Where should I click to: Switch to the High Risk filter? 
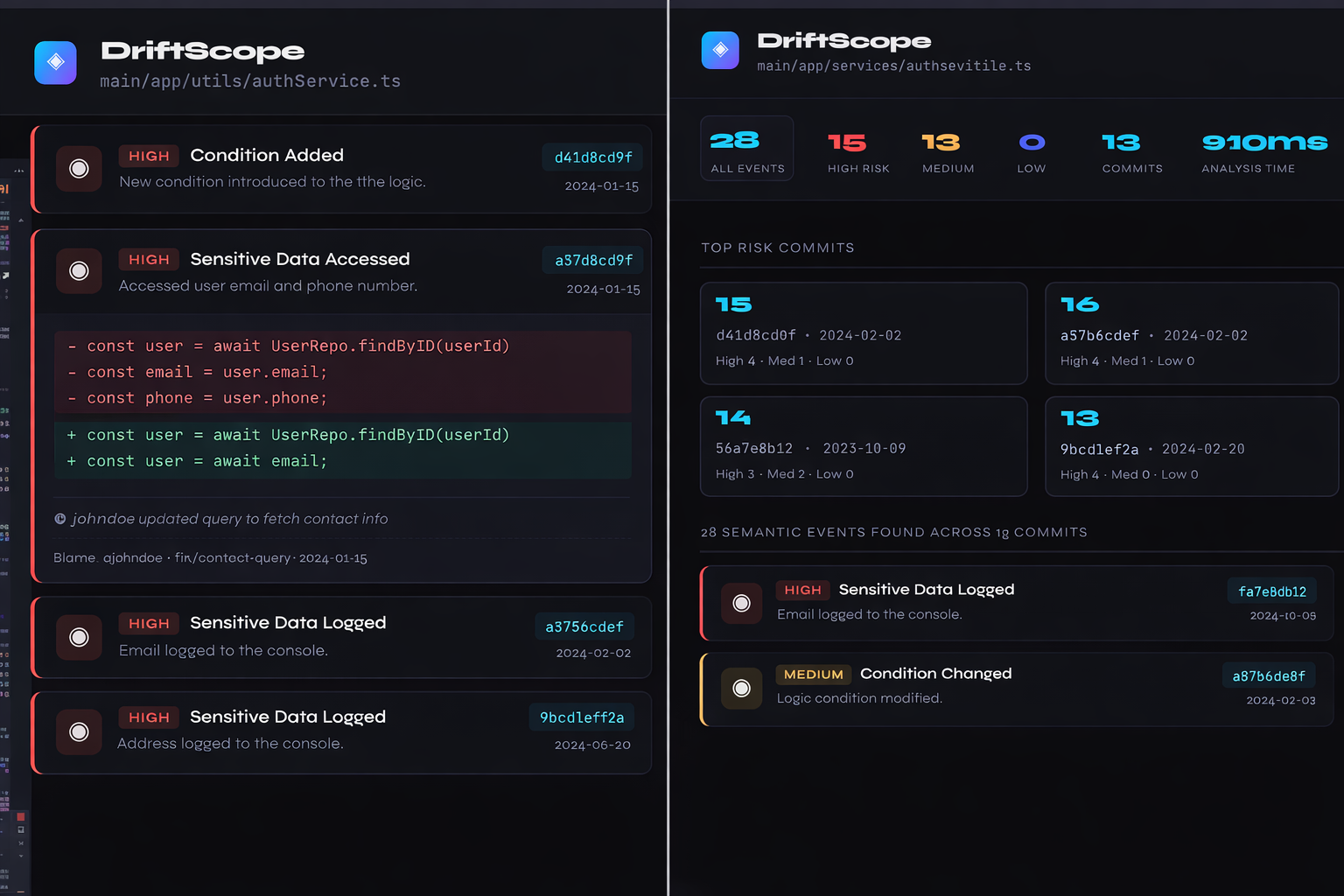(857, 151)
